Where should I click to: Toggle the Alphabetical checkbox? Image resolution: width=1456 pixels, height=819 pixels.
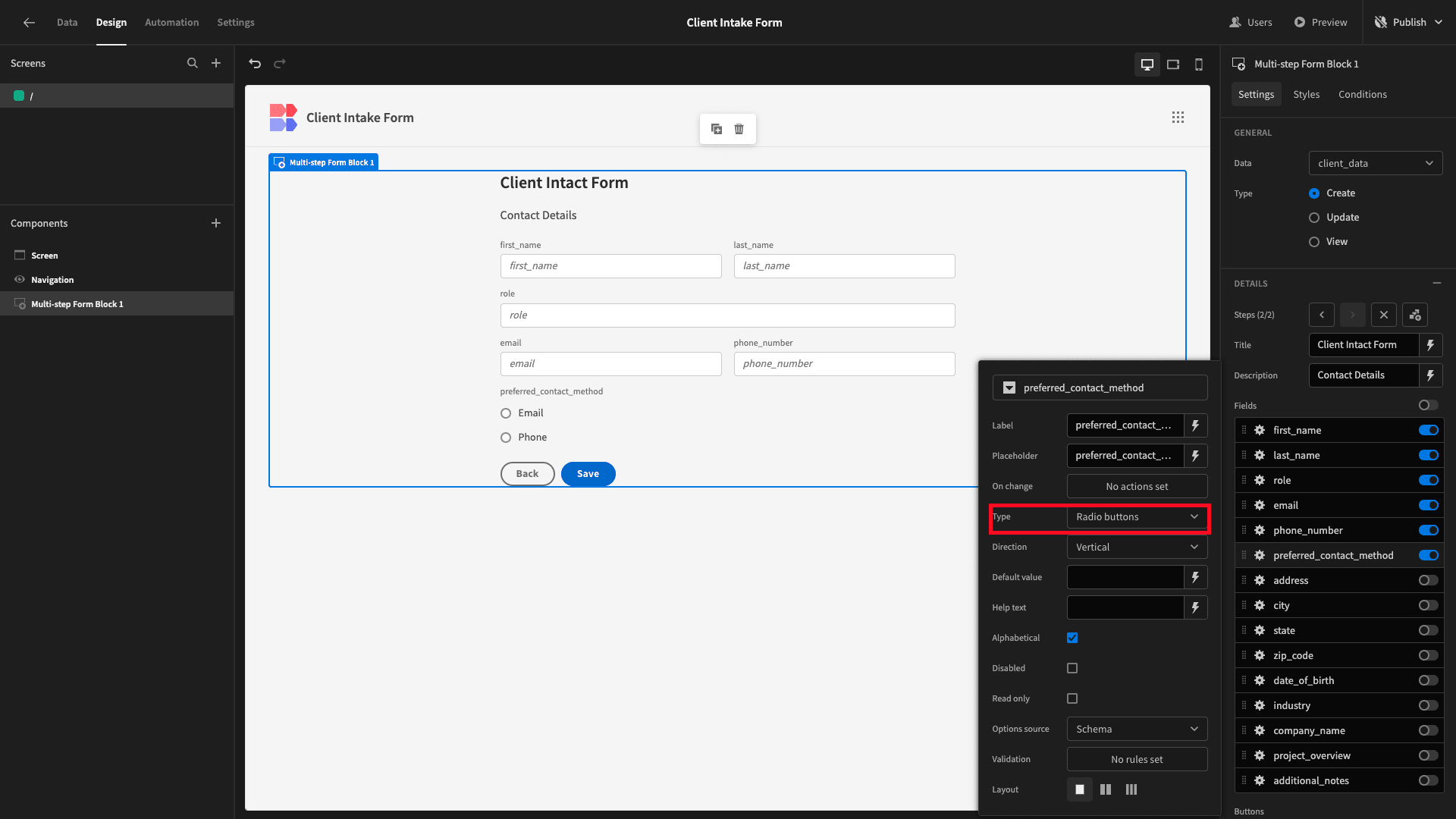(1072, 638)
